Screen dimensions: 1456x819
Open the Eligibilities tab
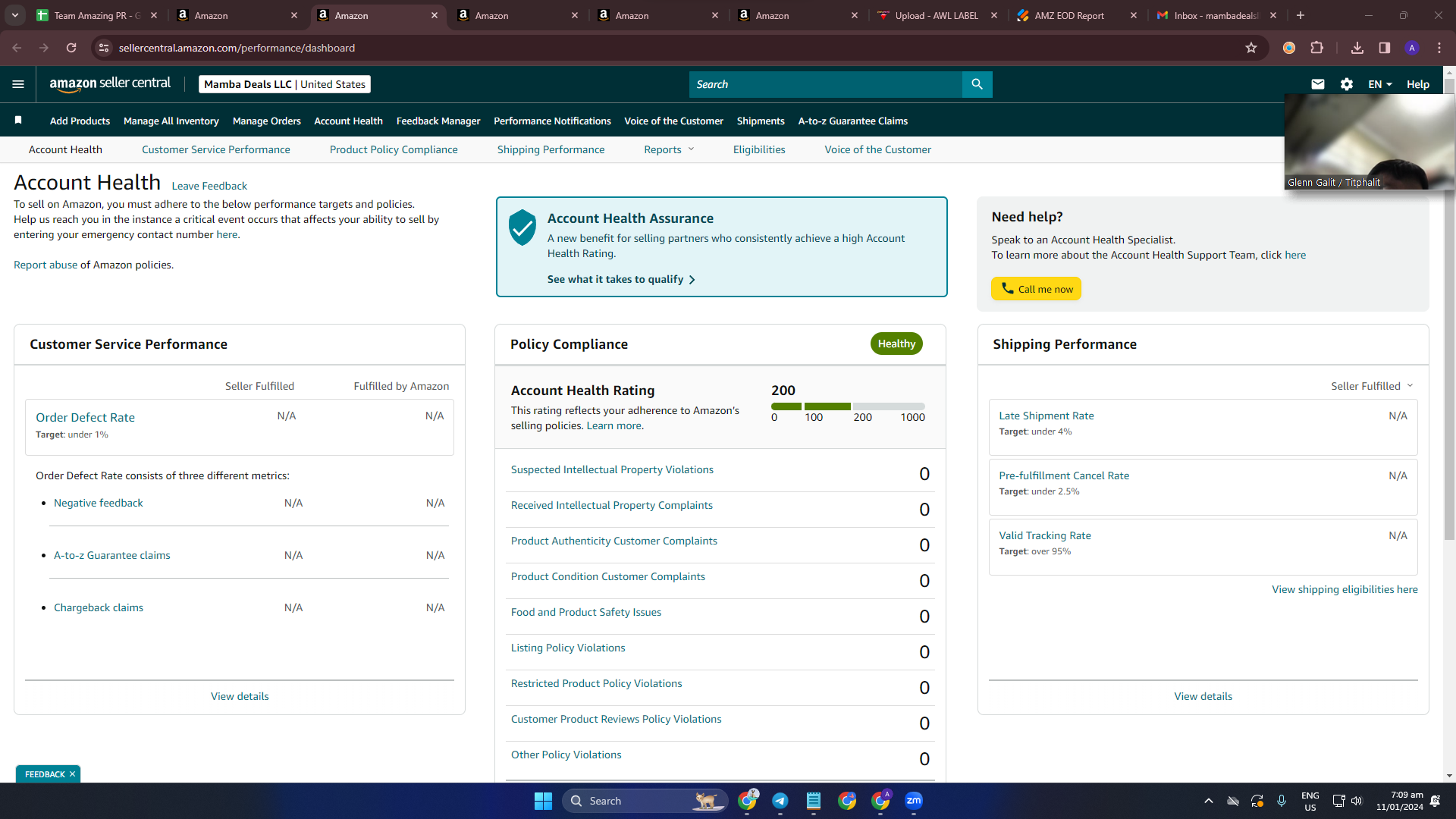click(759, 149)
